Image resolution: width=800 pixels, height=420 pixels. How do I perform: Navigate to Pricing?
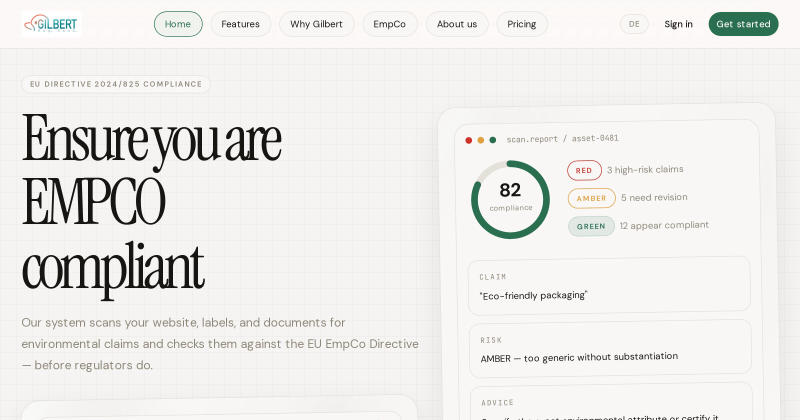pos(521,24)
